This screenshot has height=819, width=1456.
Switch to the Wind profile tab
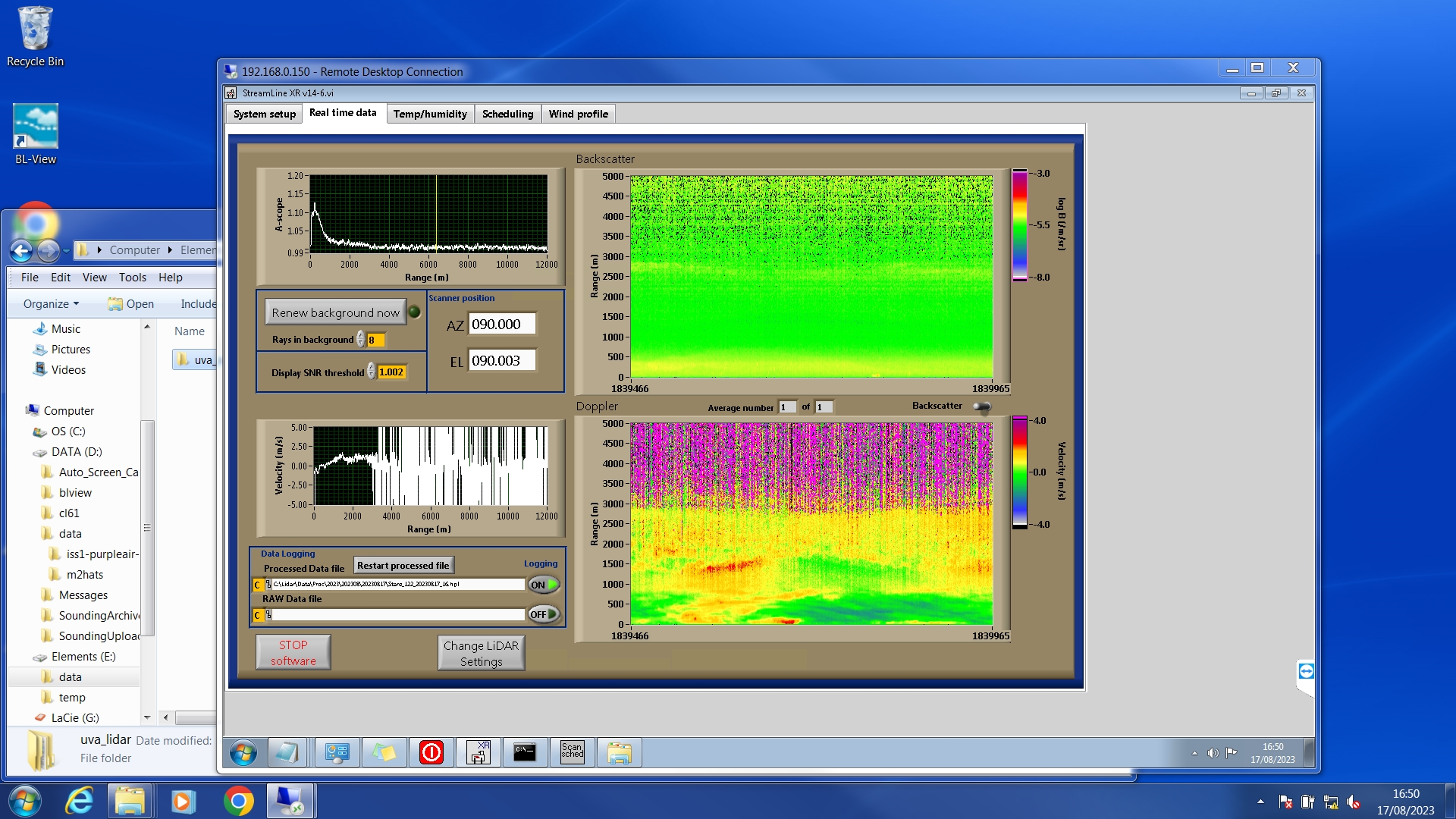click(x=578, y=114)
